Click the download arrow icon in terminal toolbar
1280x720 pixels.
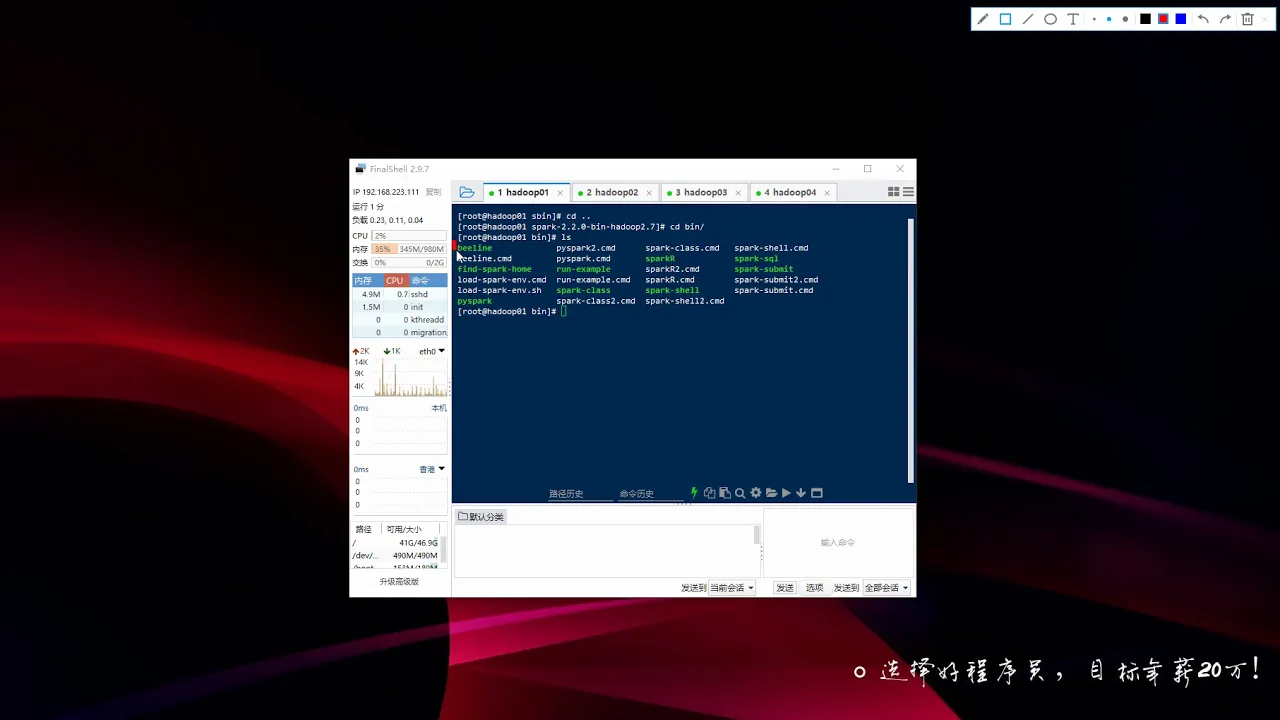801,493
